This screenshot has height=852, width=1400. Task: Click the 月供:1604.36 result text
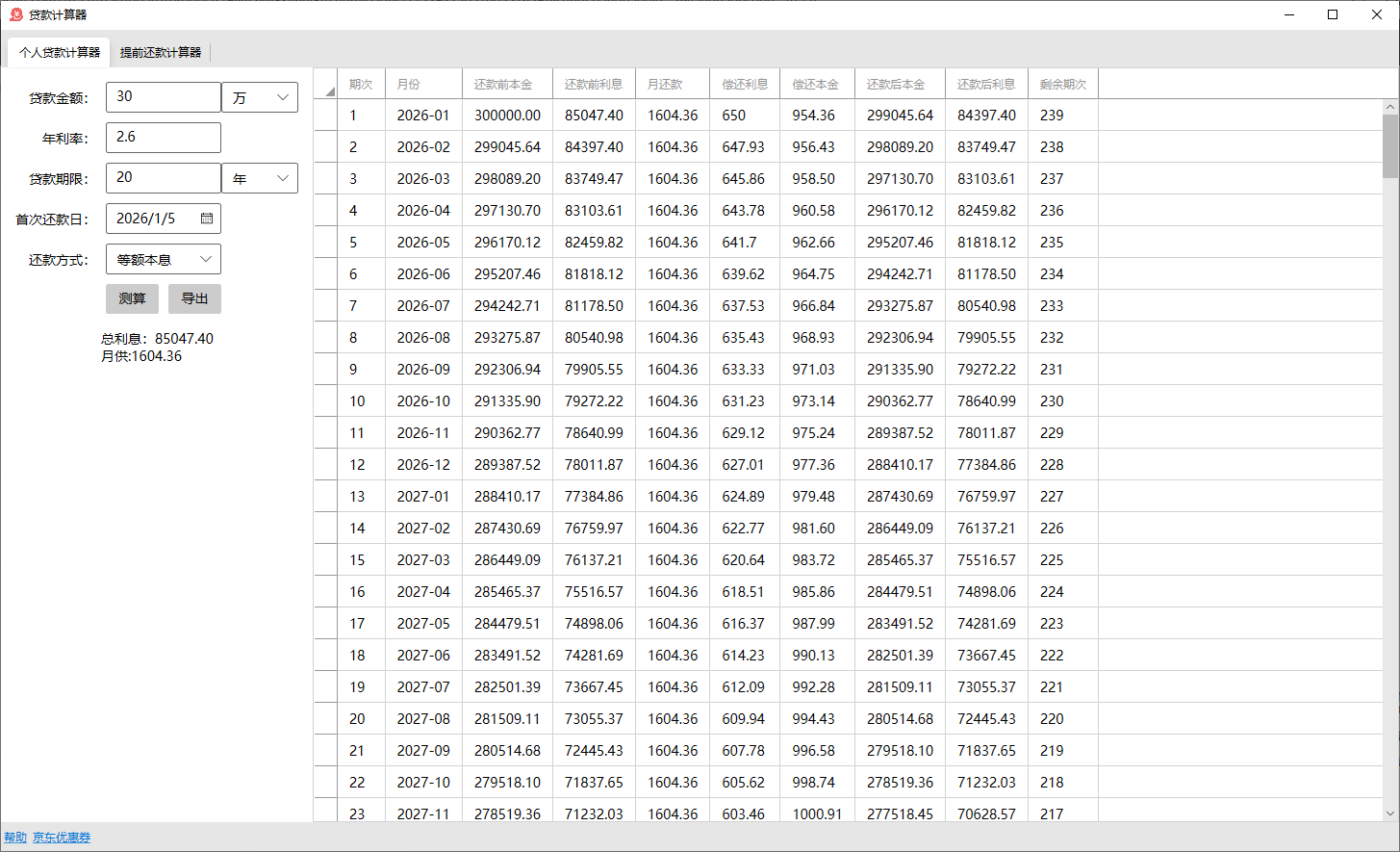click(141, 356)
